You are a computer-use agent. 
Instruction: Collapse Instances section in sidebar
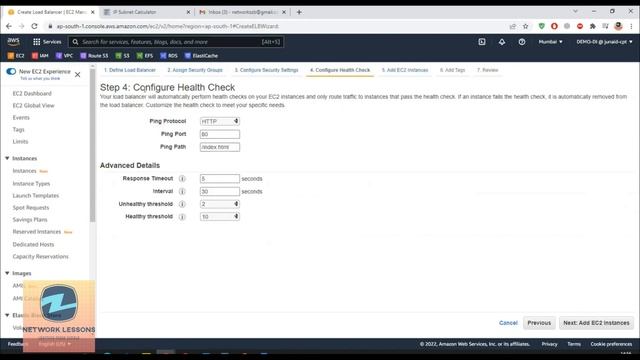coord(7,158)
